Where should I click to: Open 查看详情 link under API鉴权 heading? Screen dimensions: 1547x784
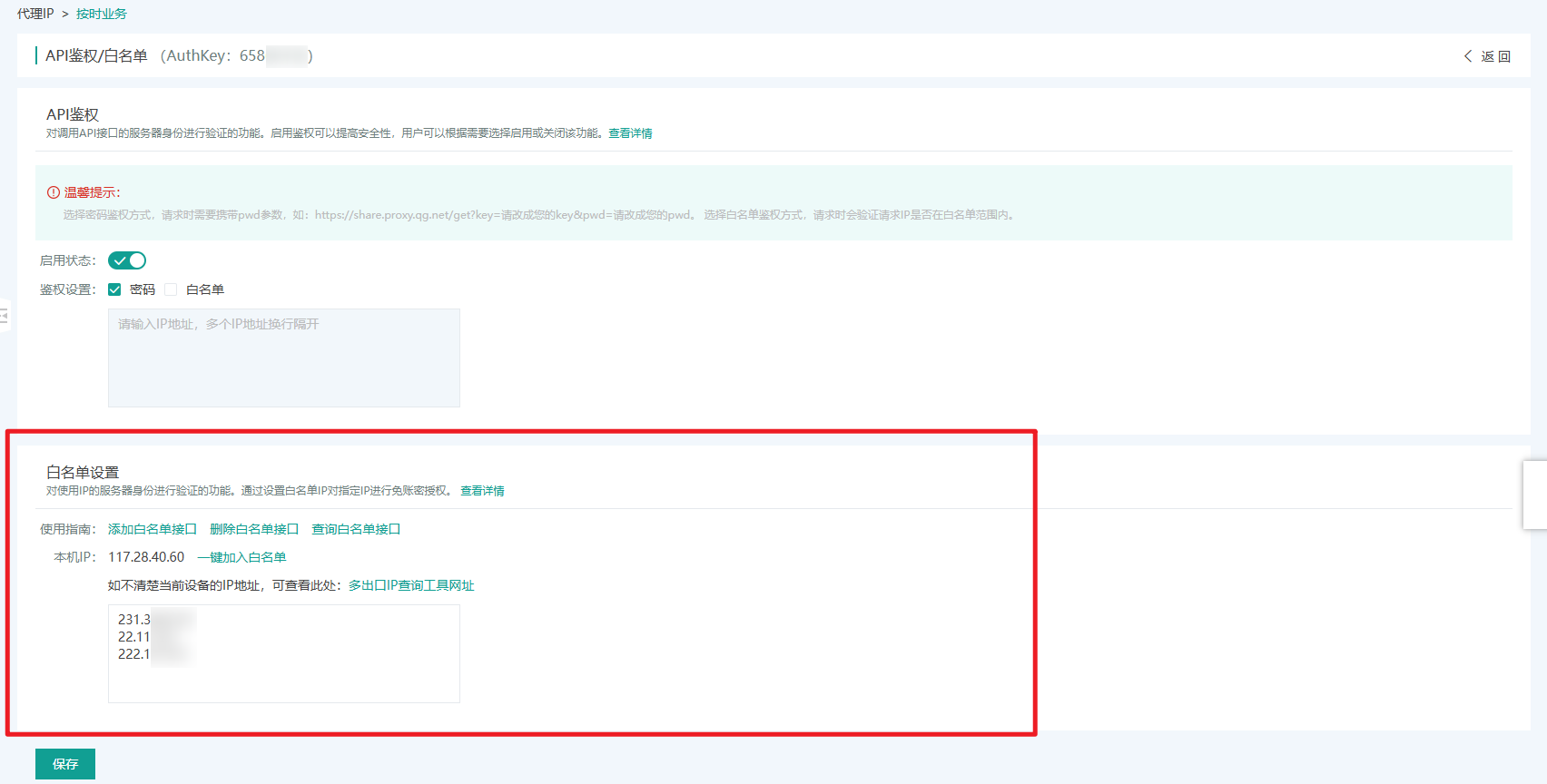630,133
